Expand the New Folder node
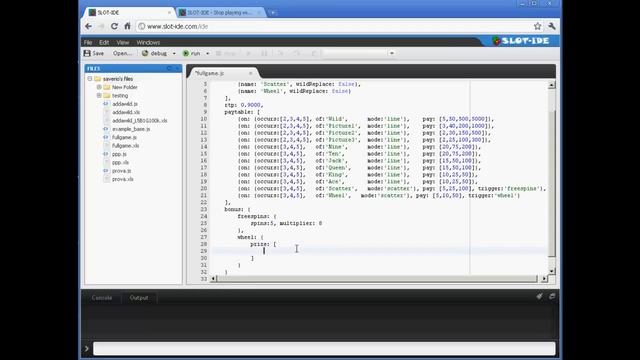The width and height of the screenshot is (640, 360). (99, 87)
